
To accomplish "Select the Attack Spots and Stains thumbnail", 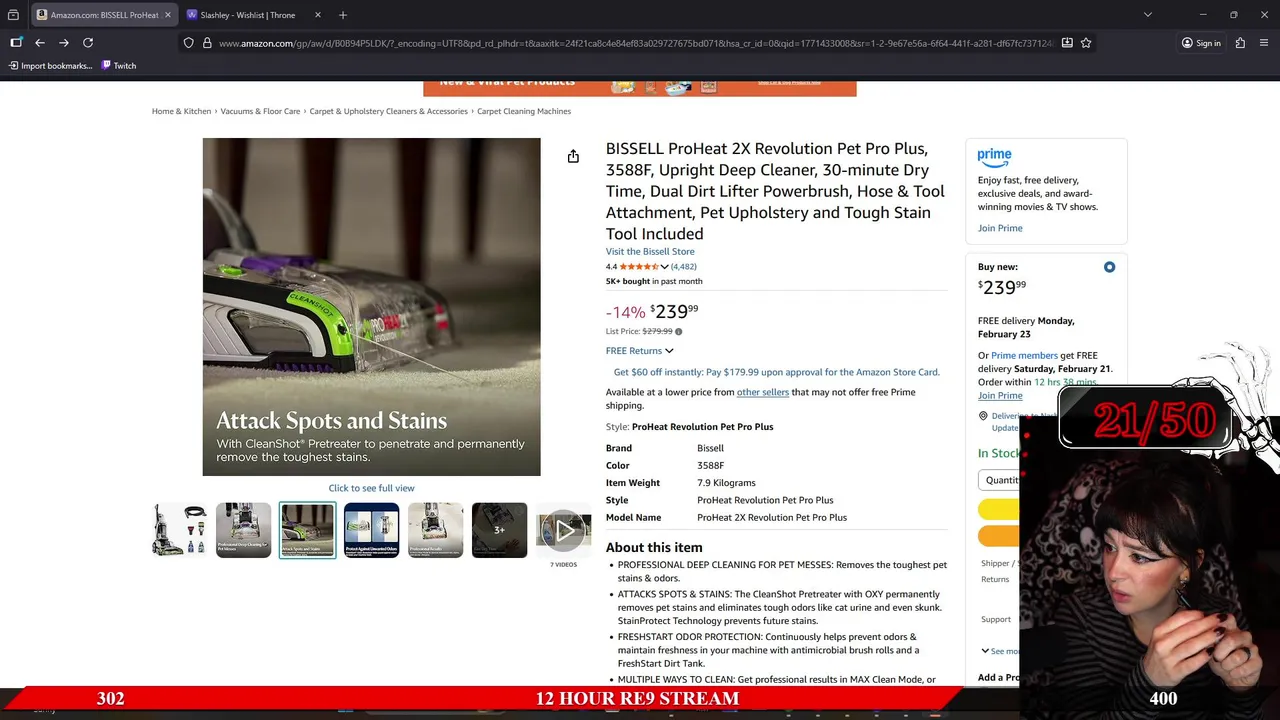I will click(307, 530).
